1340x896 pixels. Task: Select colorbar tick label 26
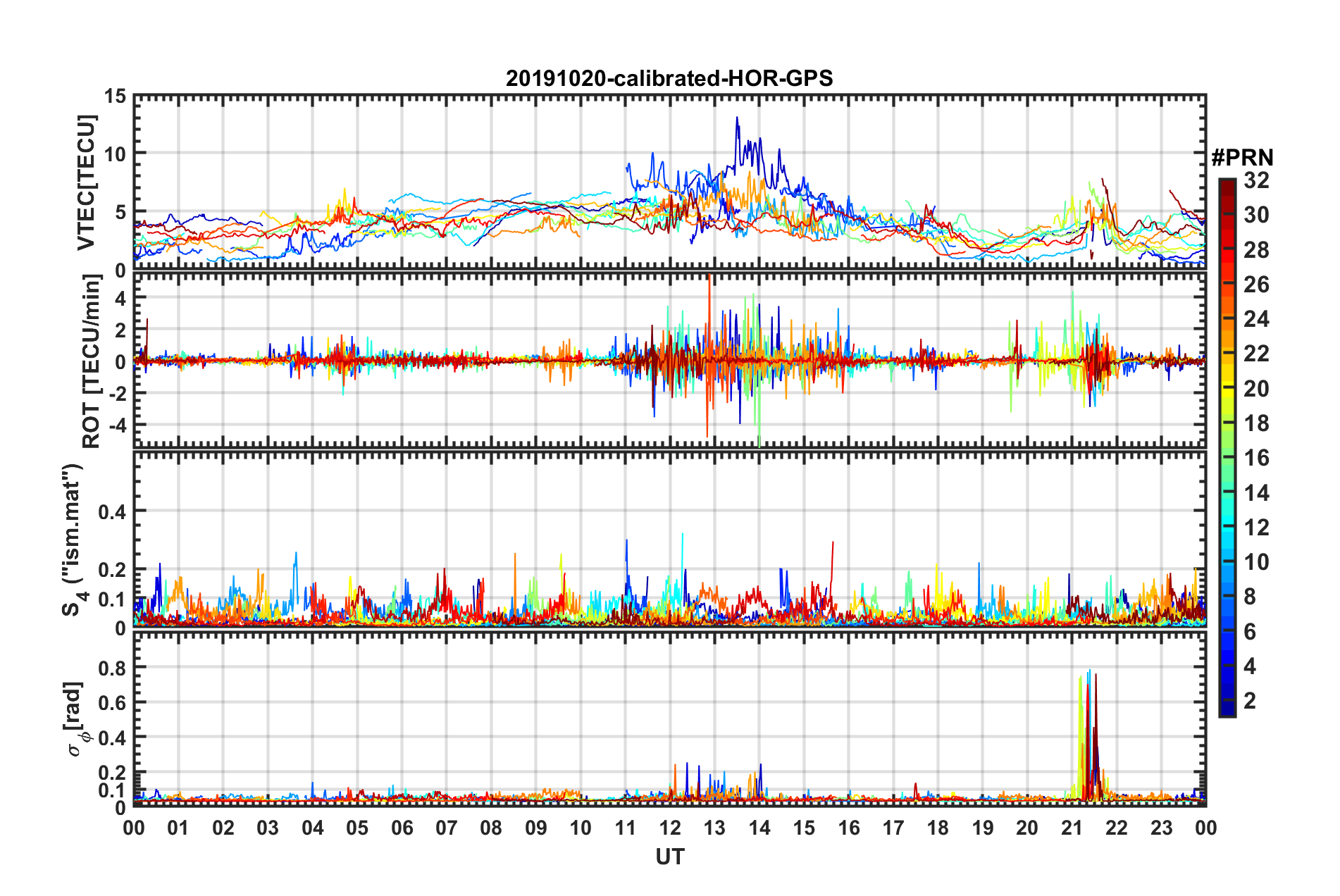click(1256, 285)
